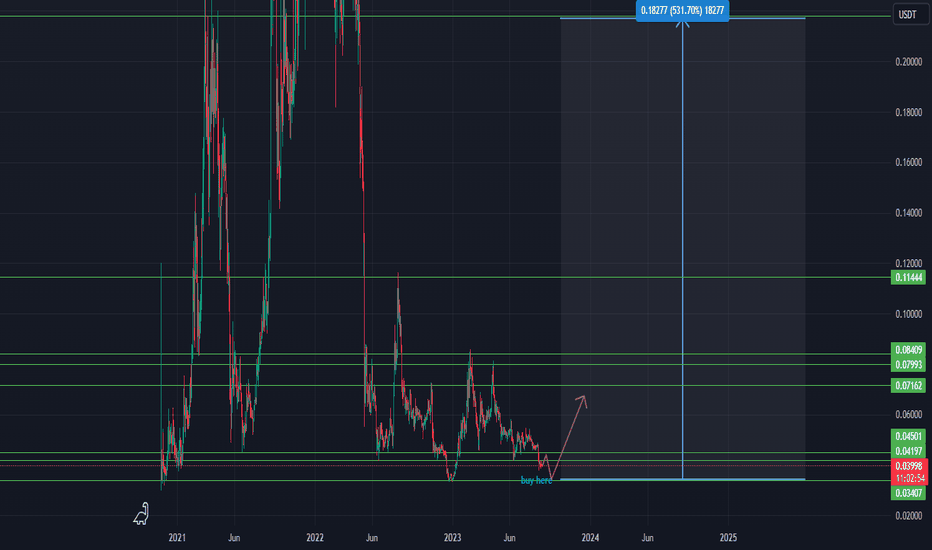Click the 2024 label on time axis

tap(590, 538)
